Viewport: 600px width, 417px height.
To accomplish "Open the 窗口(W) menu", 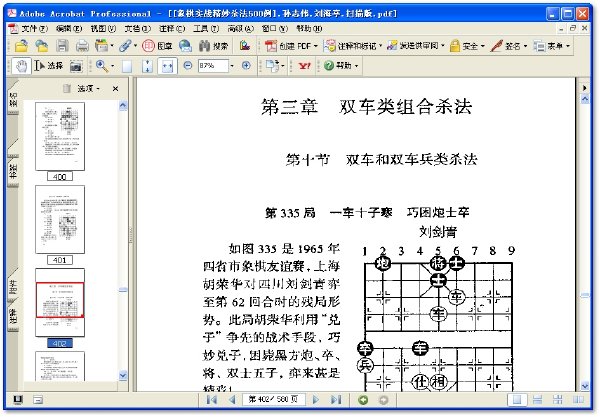I will click(x=274, y=28).
